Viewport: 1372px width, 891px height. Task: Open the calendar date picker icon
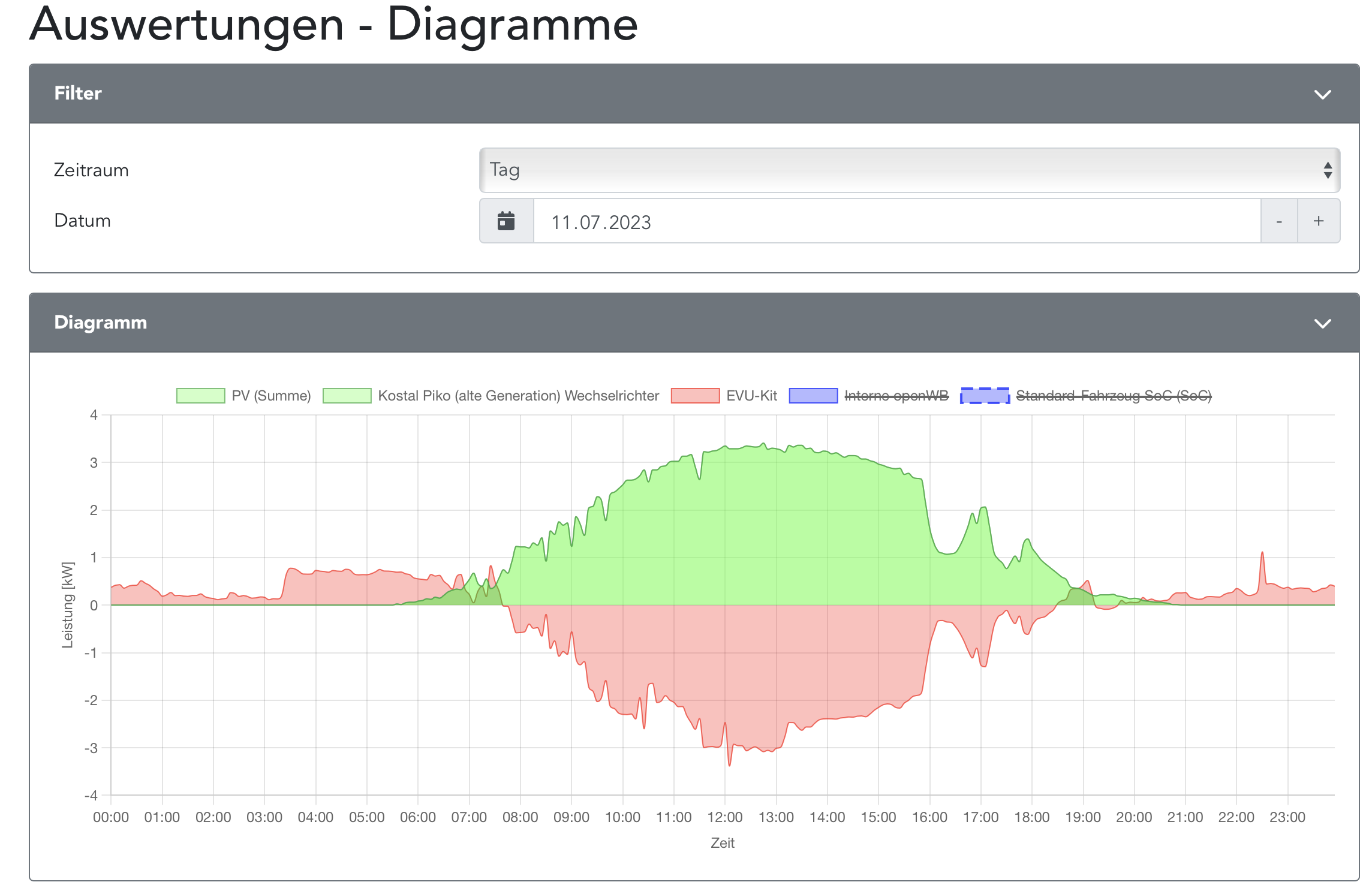click(506, 221)
